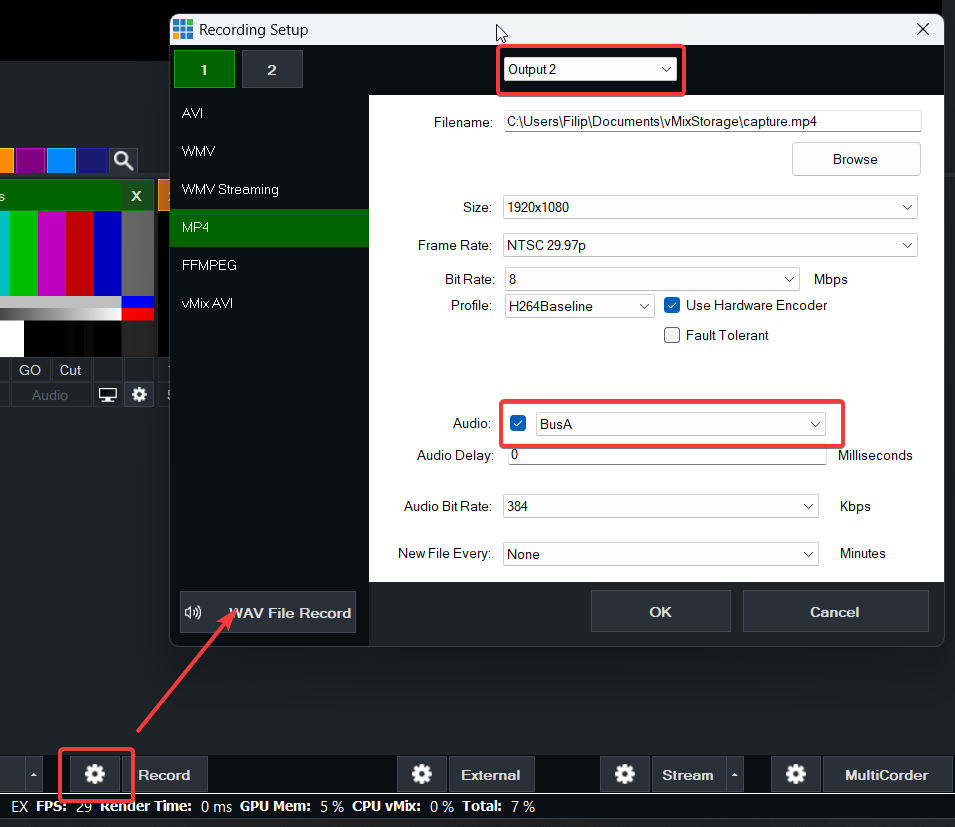Image resolution: width=955 pixels, height=827 pixels.
Task: Click the WAV File Record button
Action: tap(267, 612)
